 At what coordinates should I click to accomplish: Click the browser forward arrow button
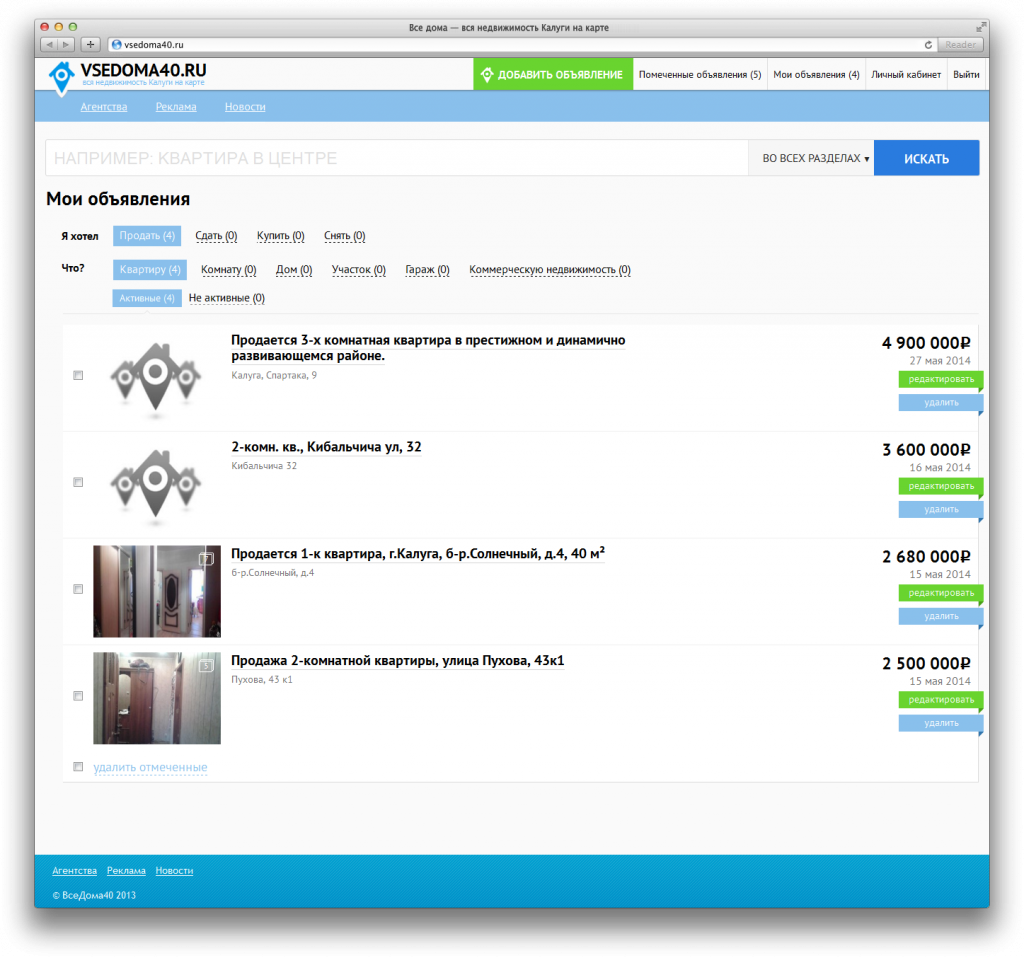pos(67,44)
